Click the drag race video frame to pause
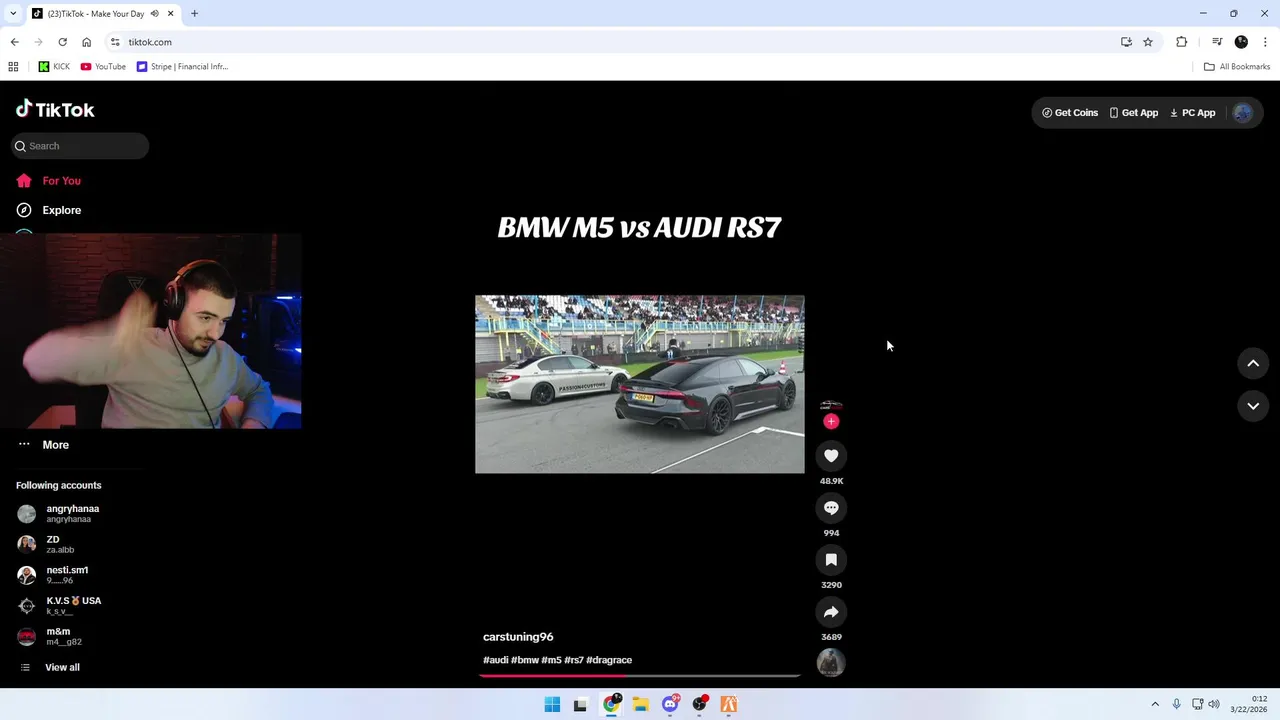 pyautogui.click(x=639, y=384)
